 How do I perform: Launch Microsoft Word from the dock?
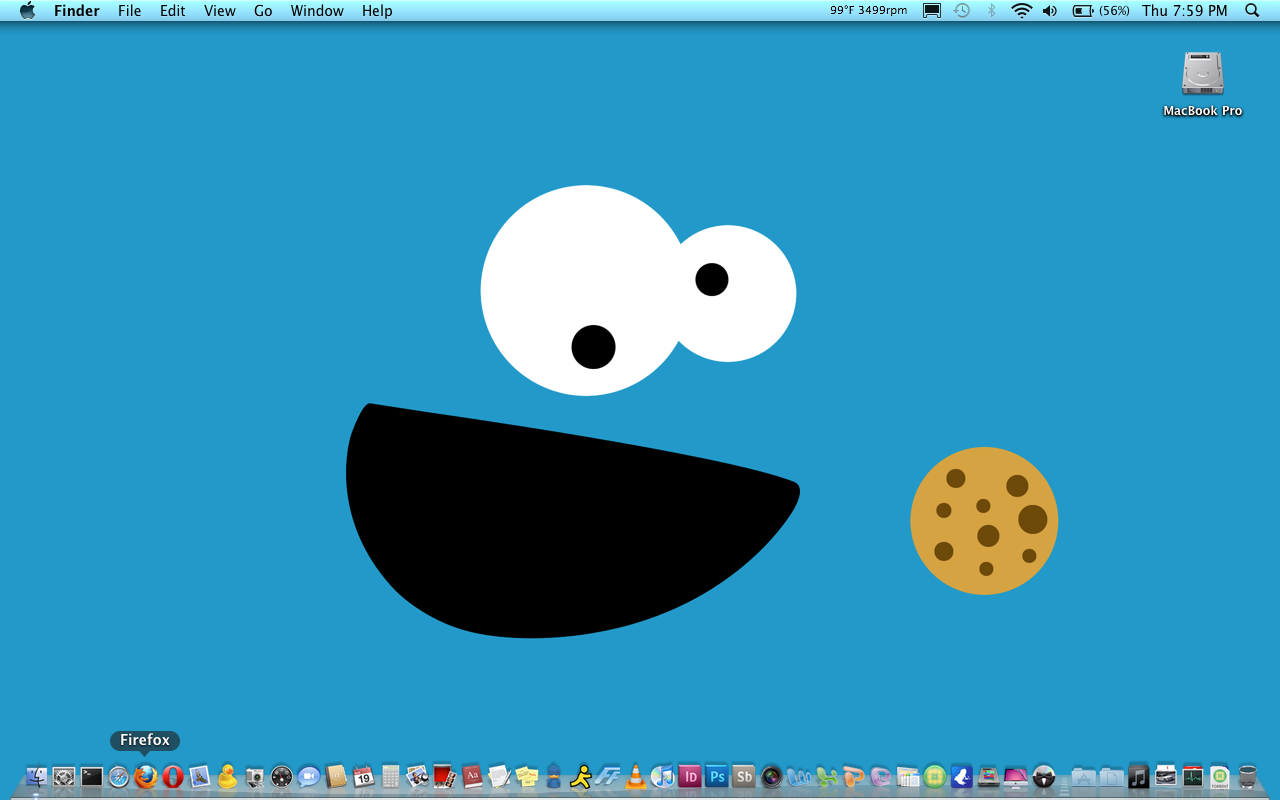point(799,777)
